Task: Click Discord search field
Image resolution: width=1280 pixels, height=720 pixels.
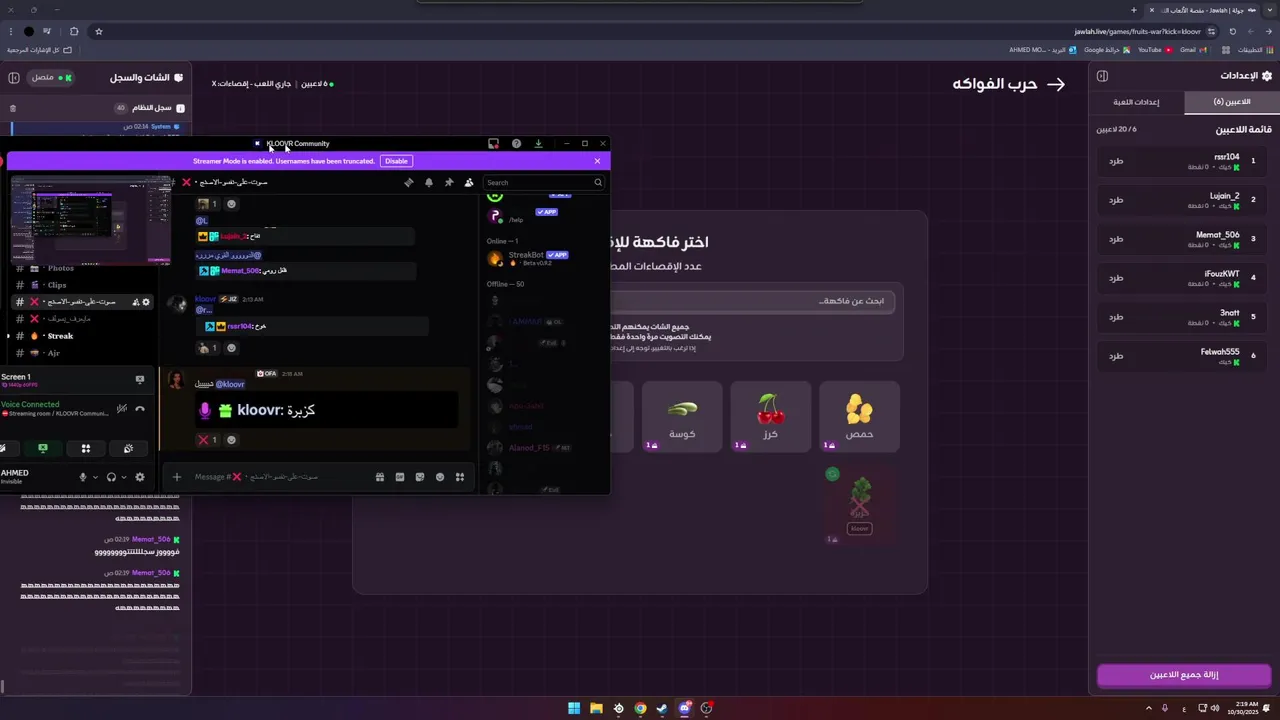Action: click(x=544, y=182)
